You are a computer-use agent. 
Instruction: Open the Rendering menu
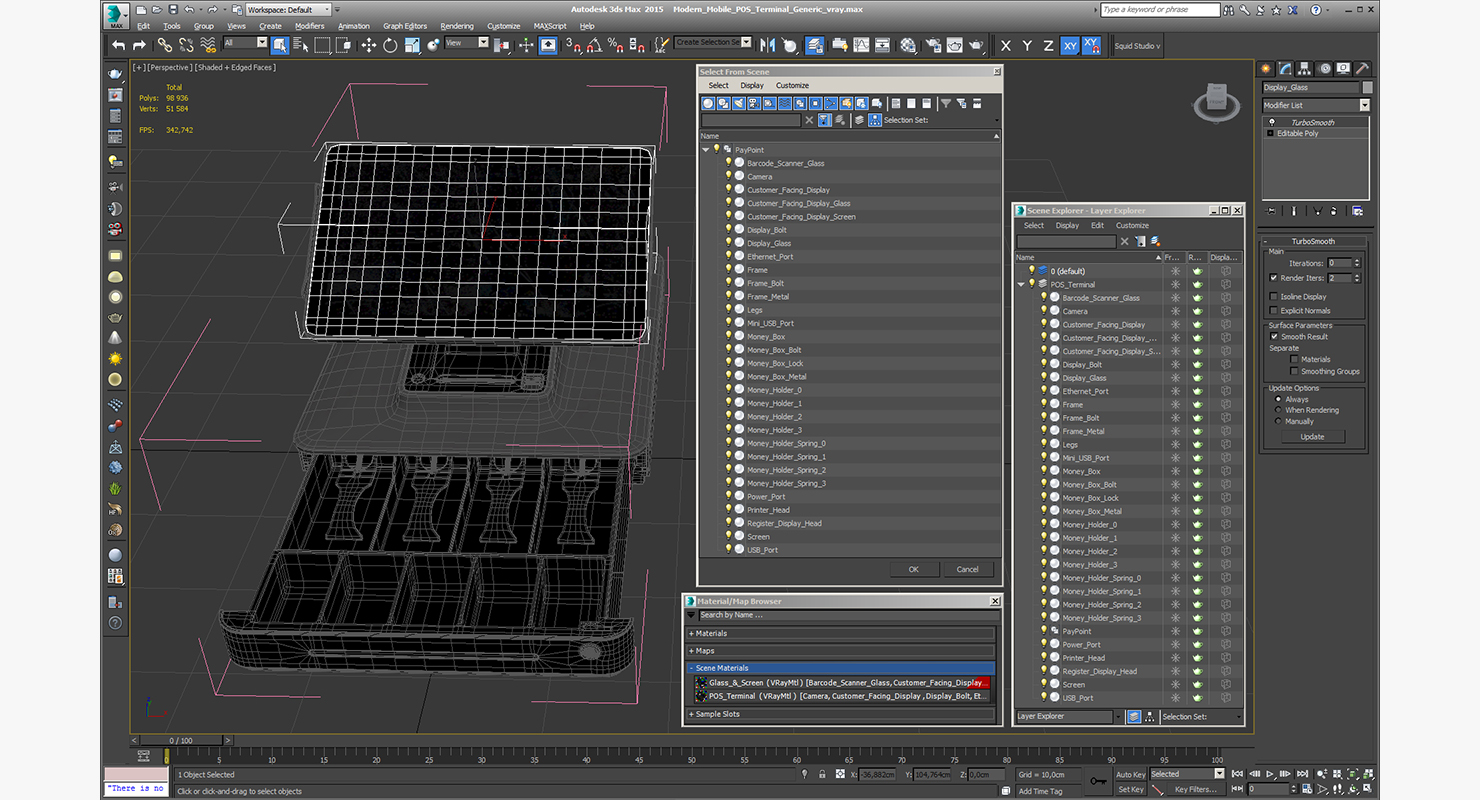click(457, 26)
